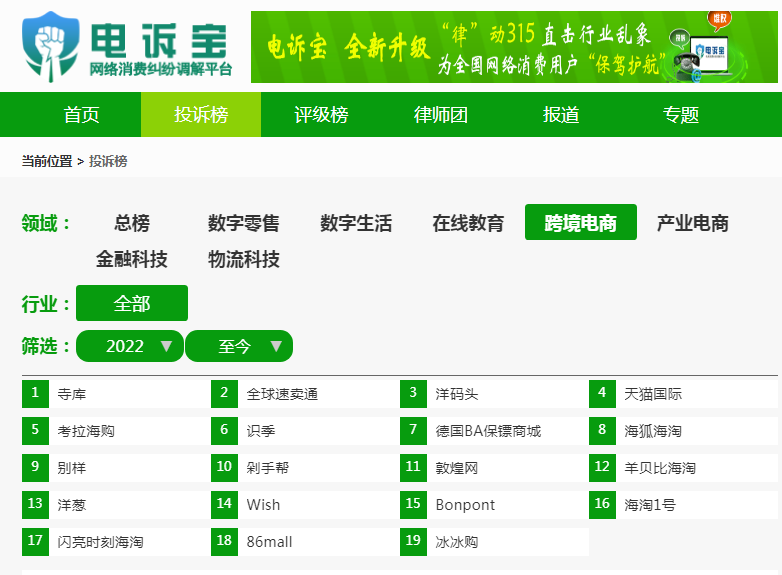Click the 全部 industry button
This screenshot has width=782, height=575.
(132, 303)
